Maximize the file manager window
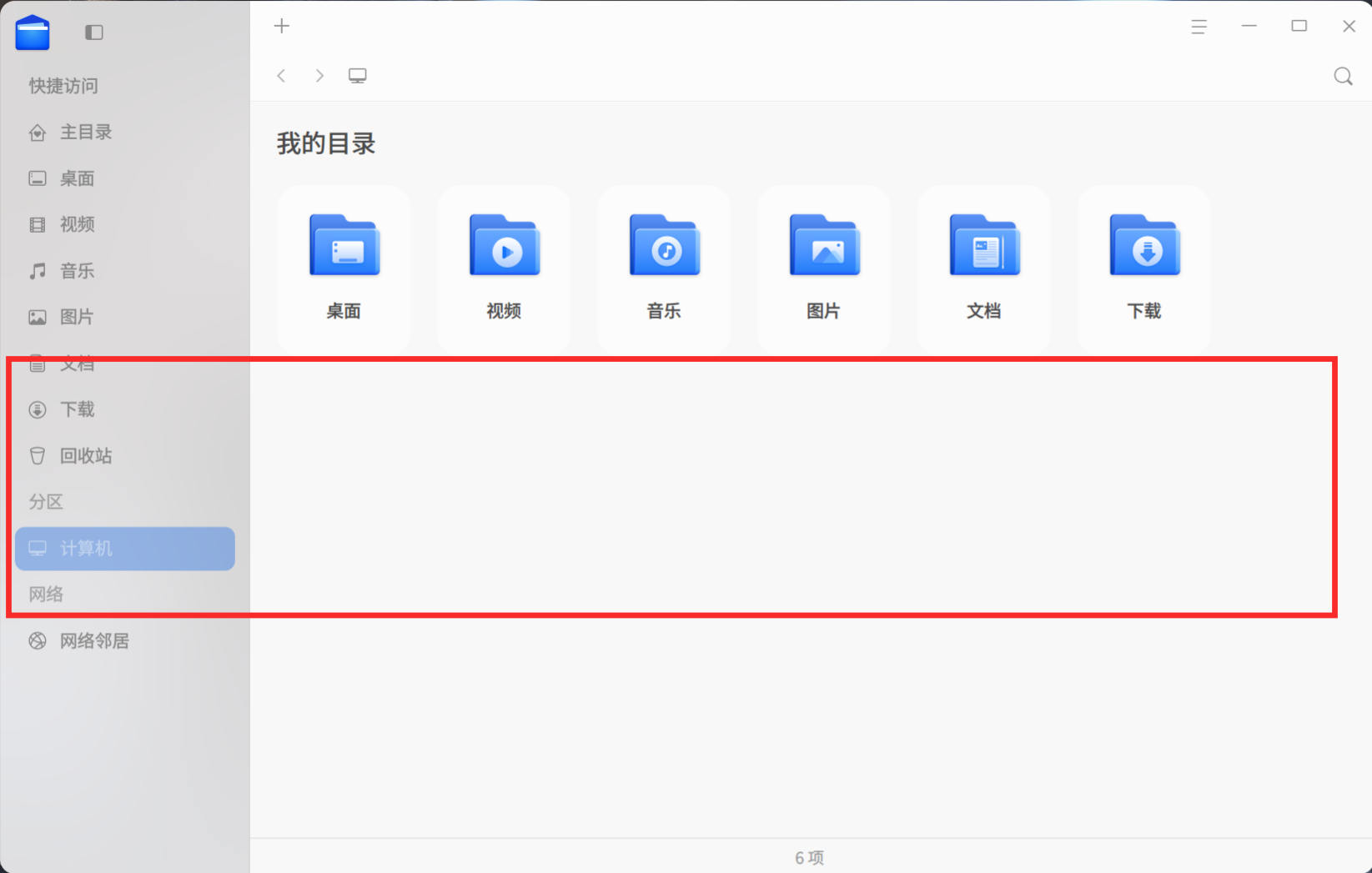The width and height of the screenshot is (1372, 873). pos(1299,26)
